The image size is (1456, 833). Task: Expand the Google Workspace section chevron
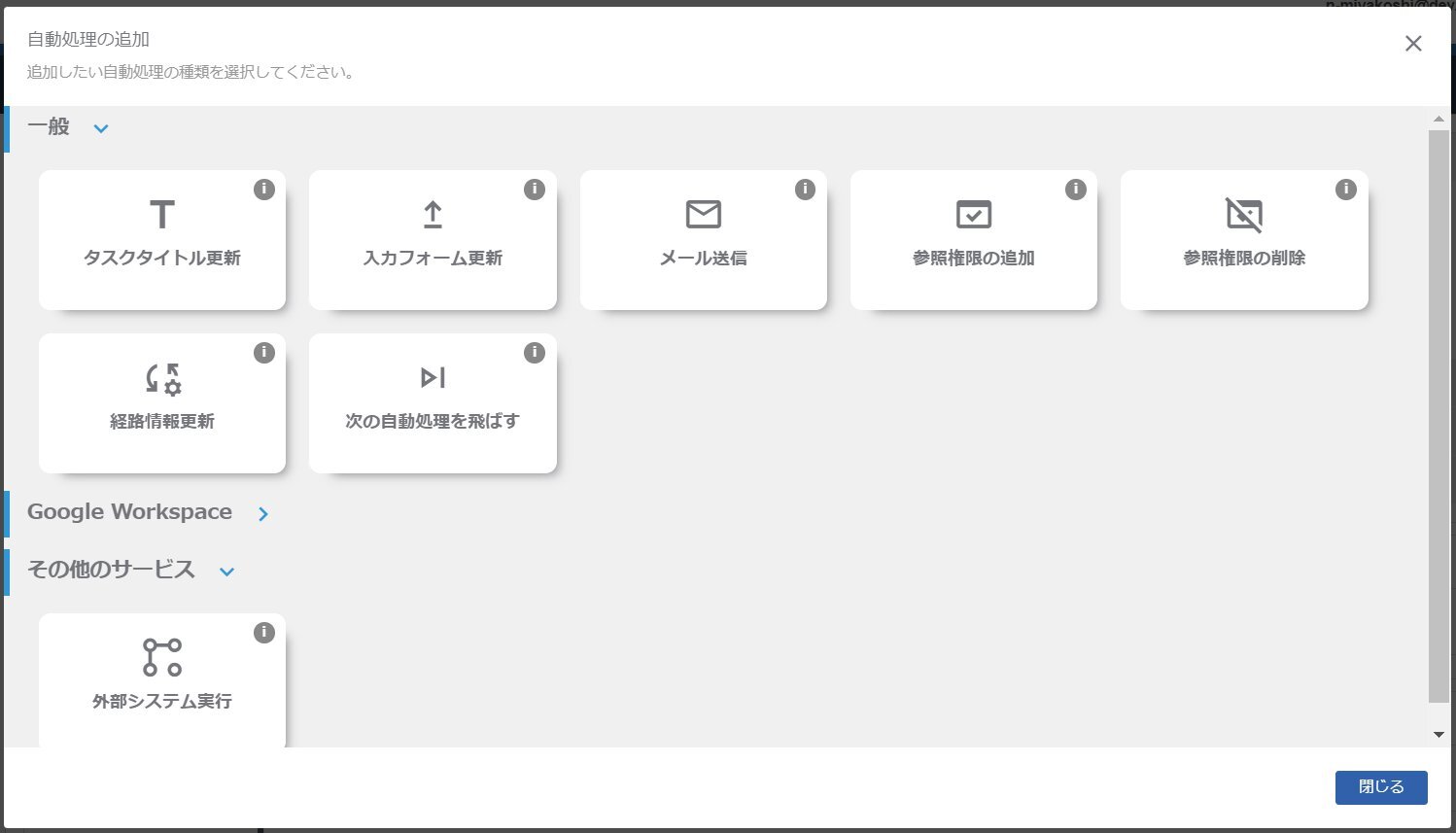(x=263, y=514)
